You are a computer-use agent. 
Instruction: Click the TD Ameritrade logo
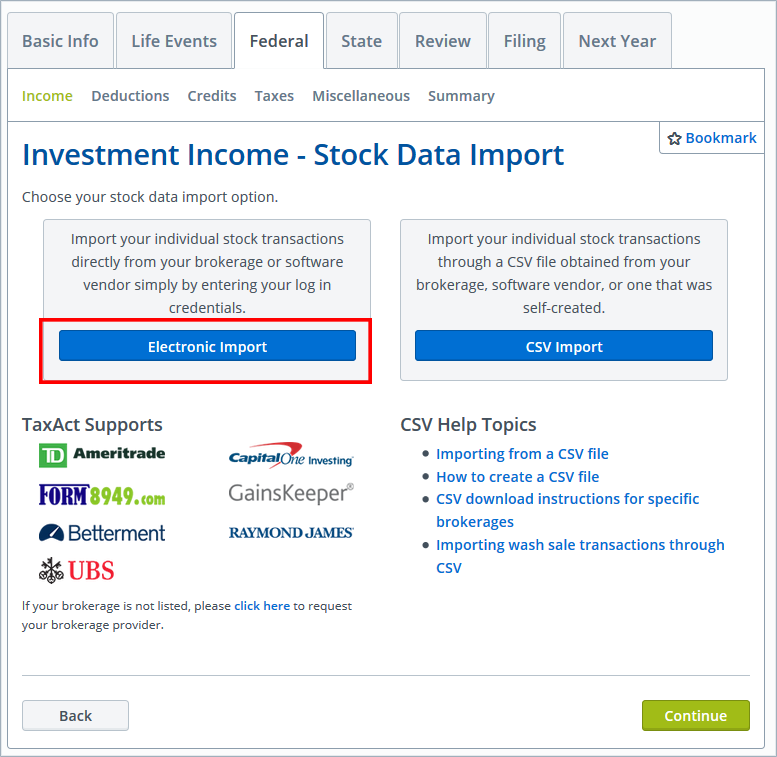(x=102, y=455)
